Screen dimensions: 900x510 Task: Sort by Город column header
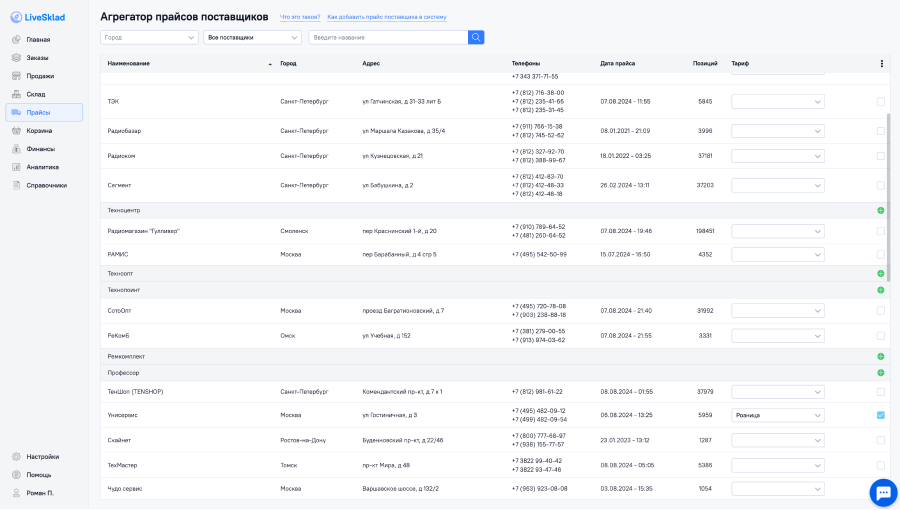(x=288, y=64)
